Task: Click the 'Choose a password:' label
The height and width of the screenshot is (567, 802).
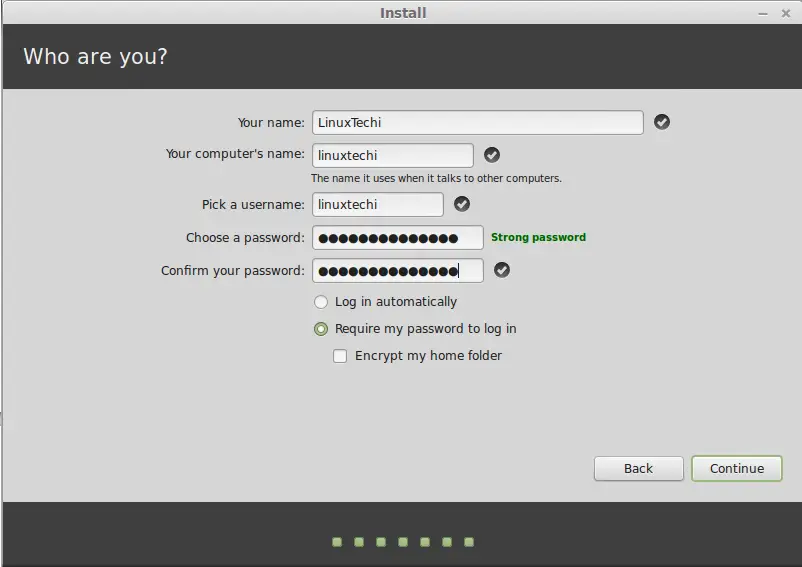Action: [245, 238]
